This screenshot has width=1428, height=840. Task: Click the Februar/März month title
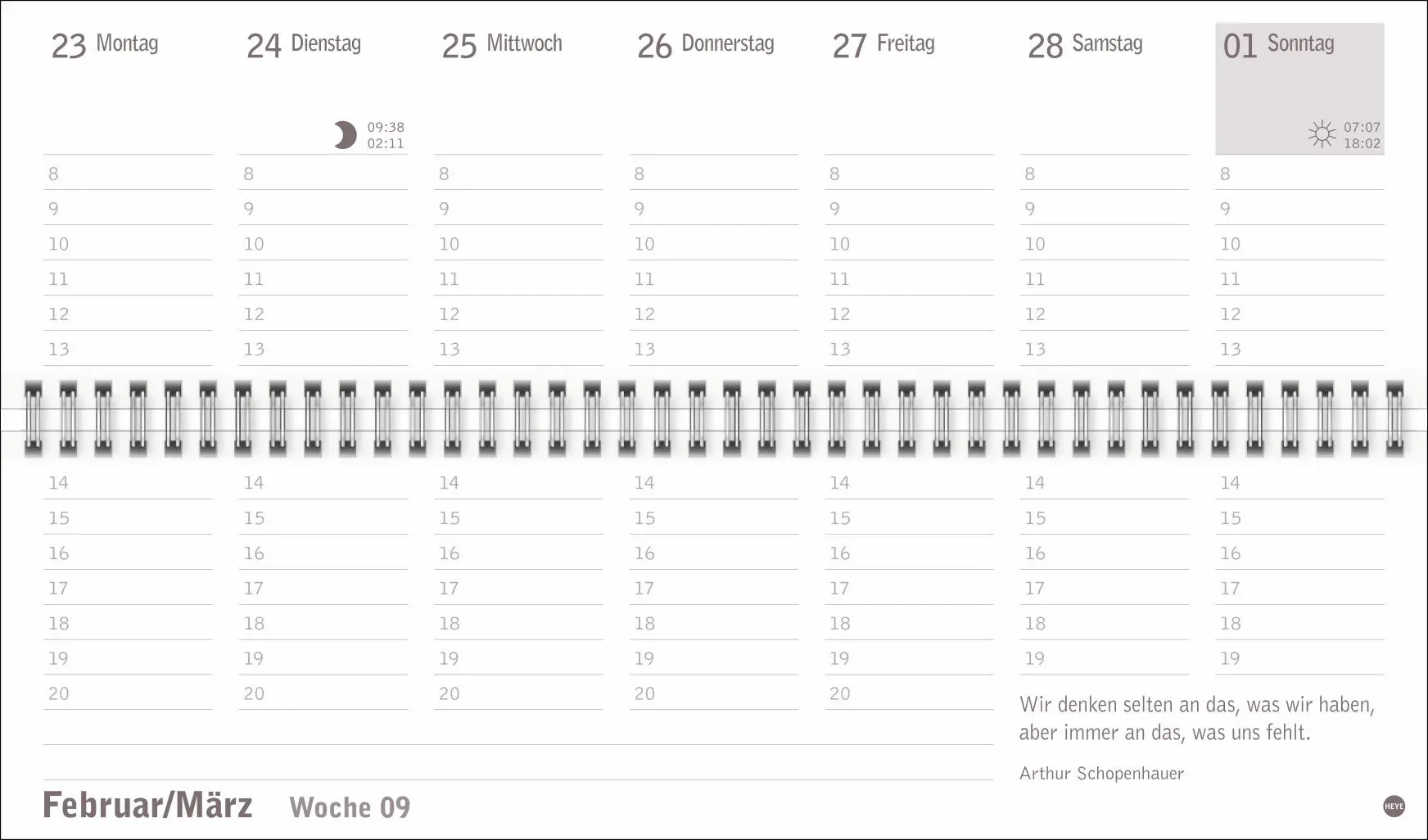click(147, 806)
